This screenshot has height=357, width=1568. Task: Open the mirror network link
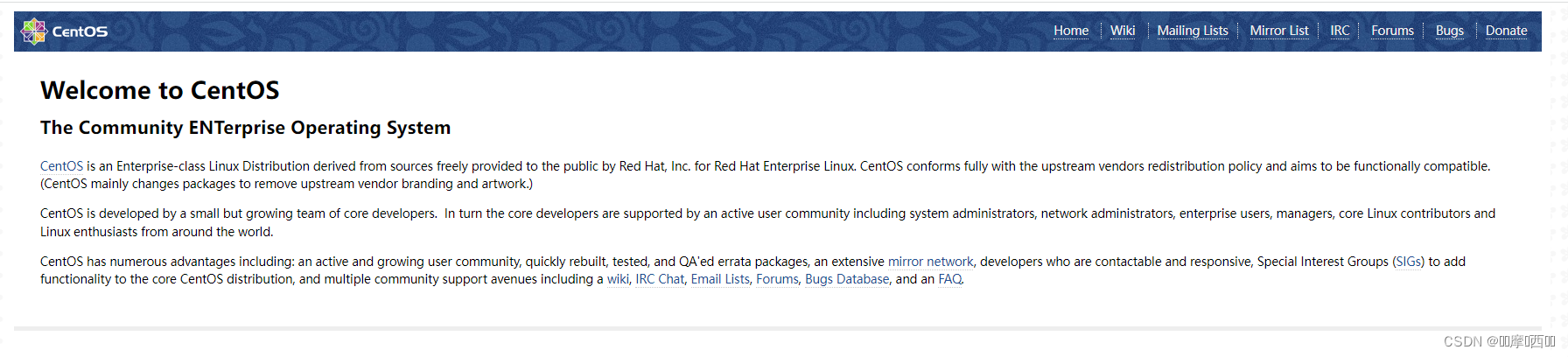click(x=930, y=262)
